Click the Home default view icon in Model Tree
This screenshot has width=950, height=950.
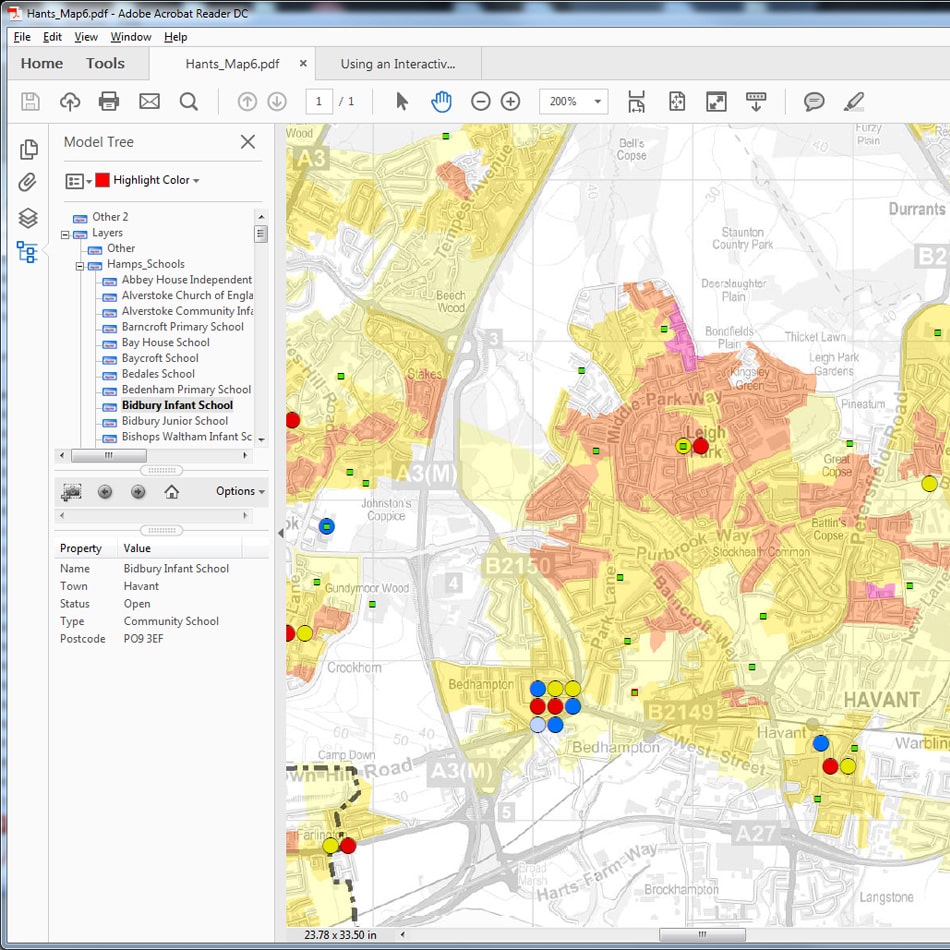point(172,492)
